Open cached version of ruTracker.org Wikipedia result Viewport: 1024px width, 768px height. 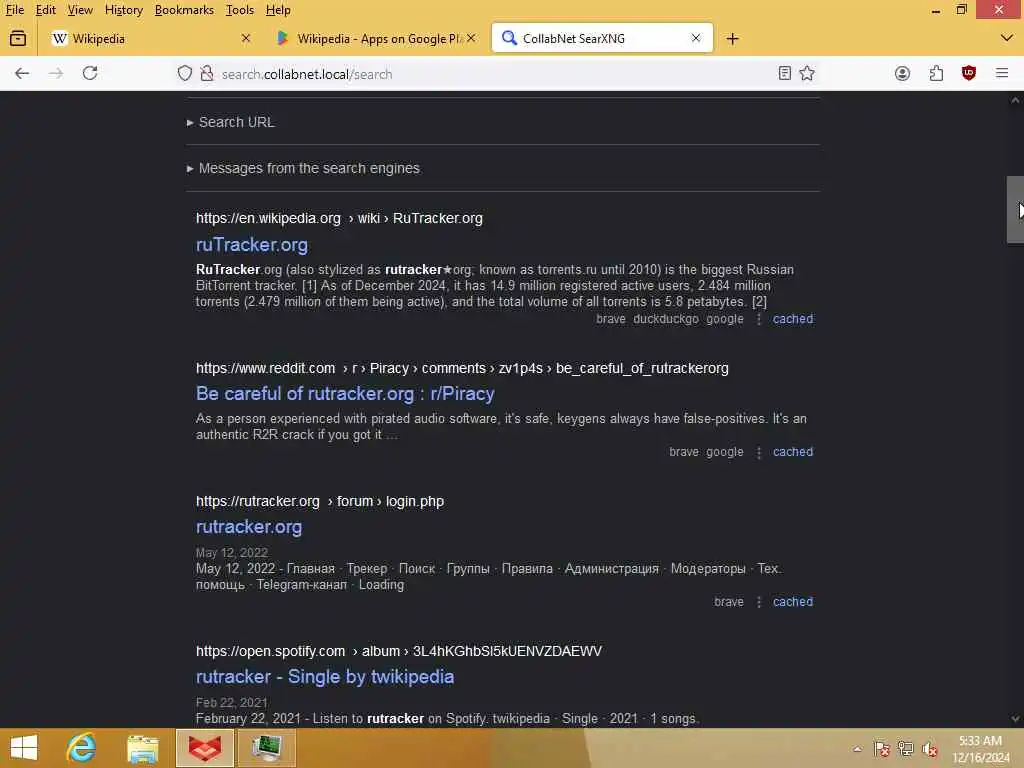pyautogui.click(x=793, y=319)
